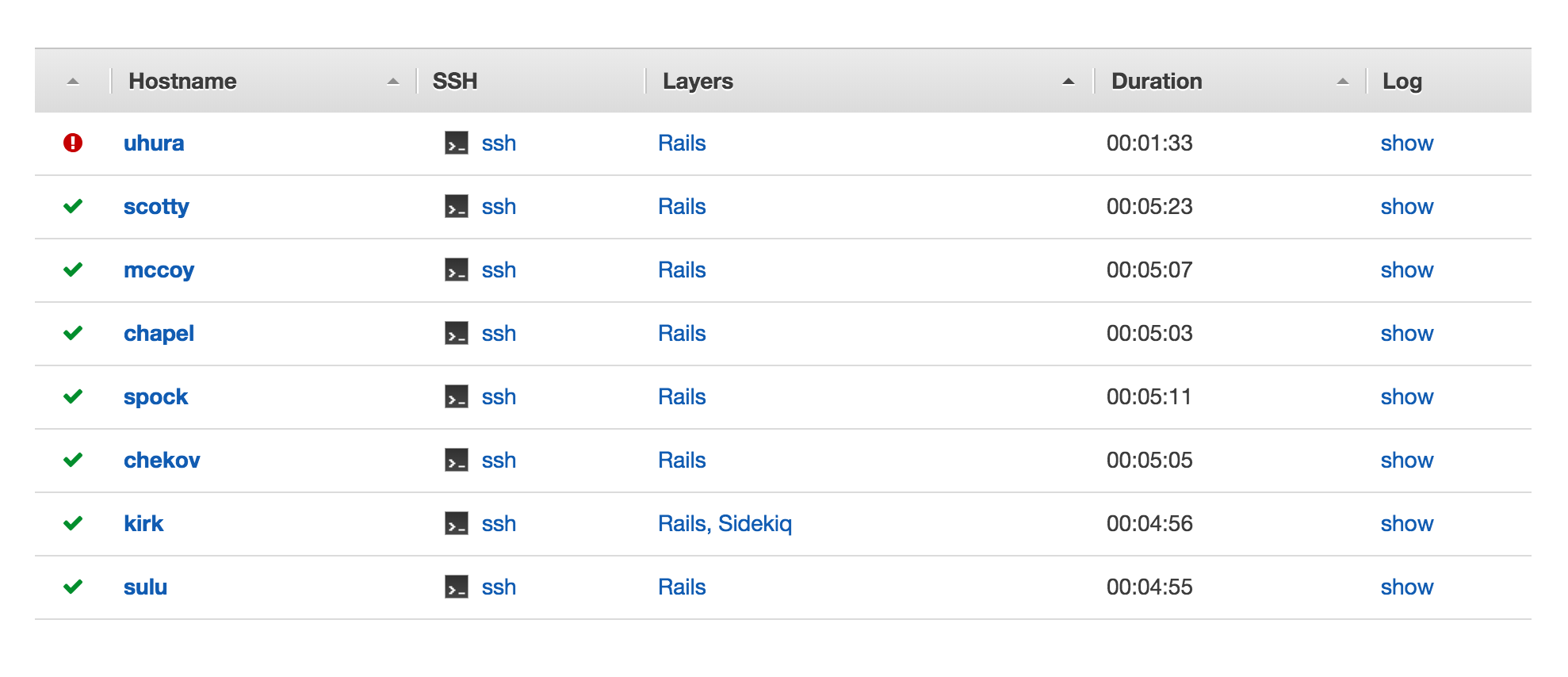Open SSH terminal icon for scotty
Image resolution: width=1568 pixels, height=677 pixels.
(456, 207)
